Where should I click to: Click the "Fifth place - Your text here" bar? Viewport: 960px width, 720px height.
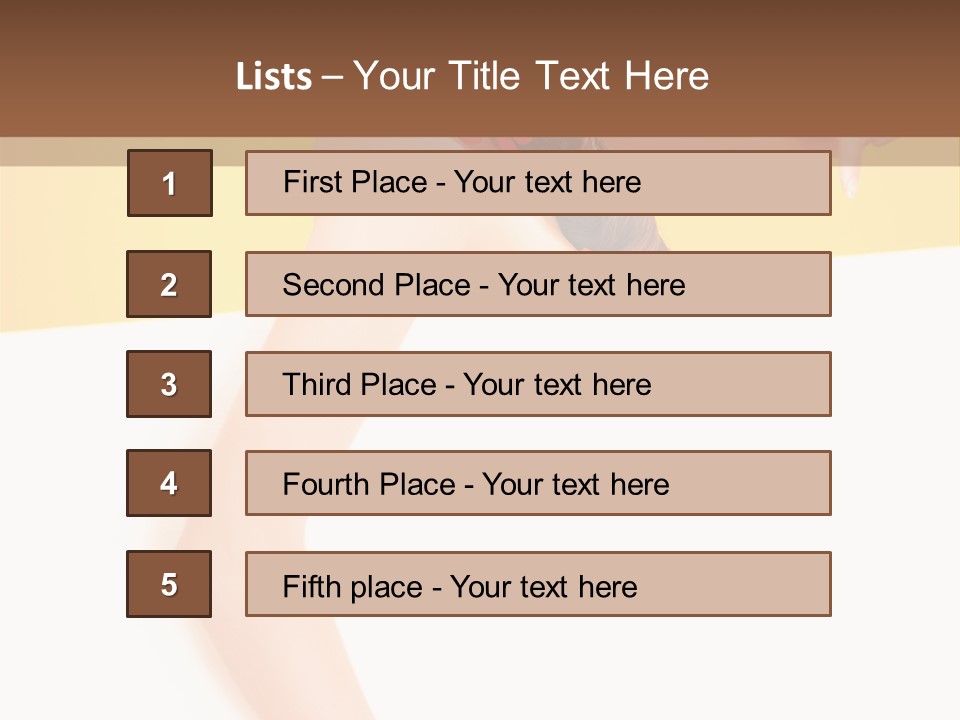(x=538, y=584)
